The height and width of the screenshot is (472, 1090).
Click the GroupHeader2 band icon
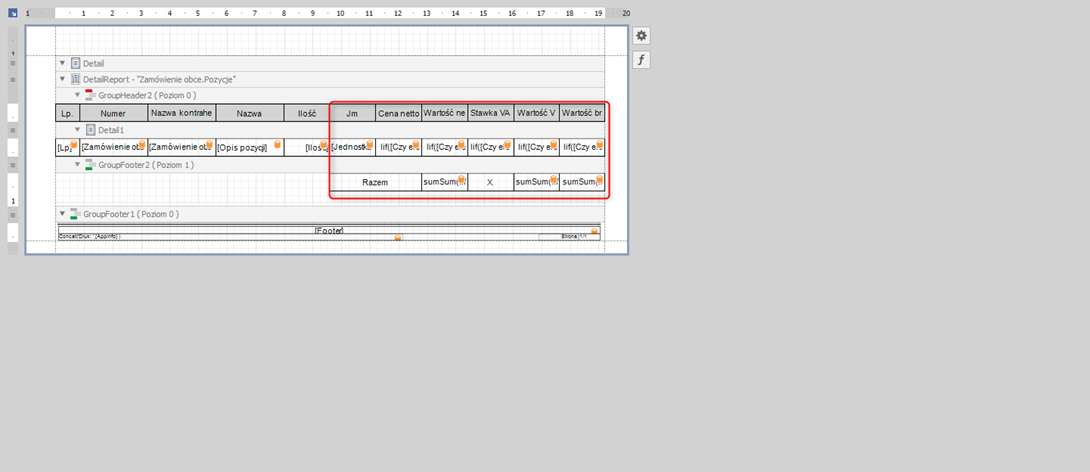89,95
